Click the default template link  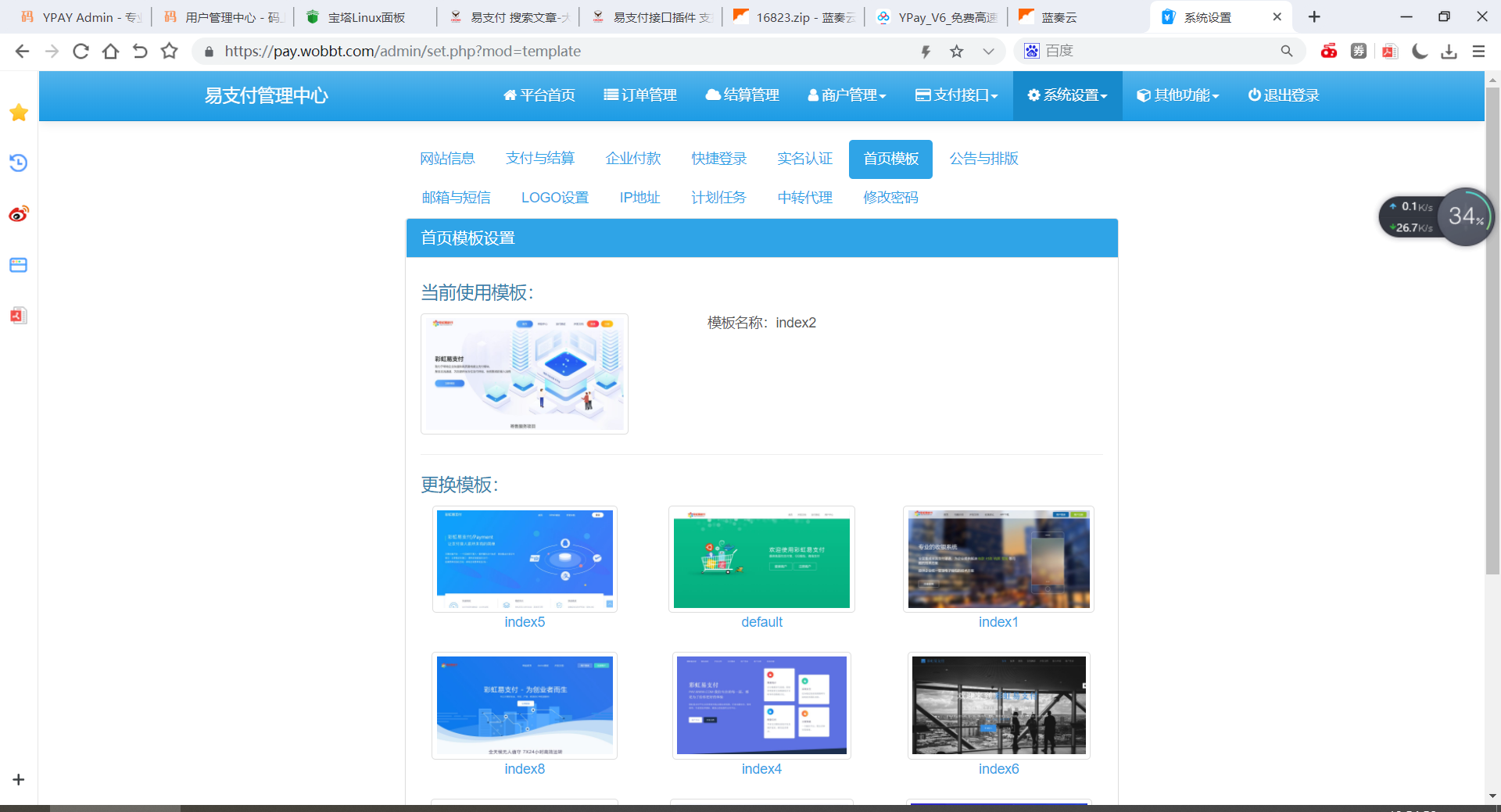click(x=761, y=621)
